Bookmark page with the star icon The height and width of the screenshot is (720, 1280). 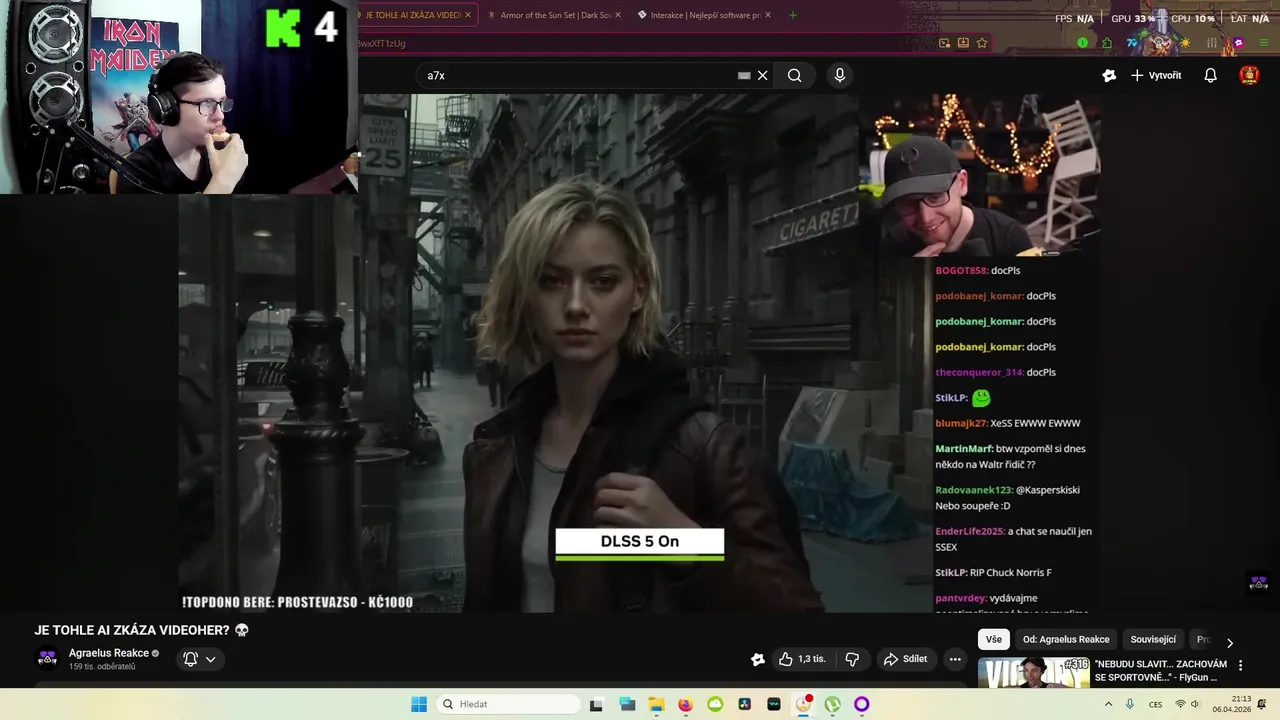(982, 43)
